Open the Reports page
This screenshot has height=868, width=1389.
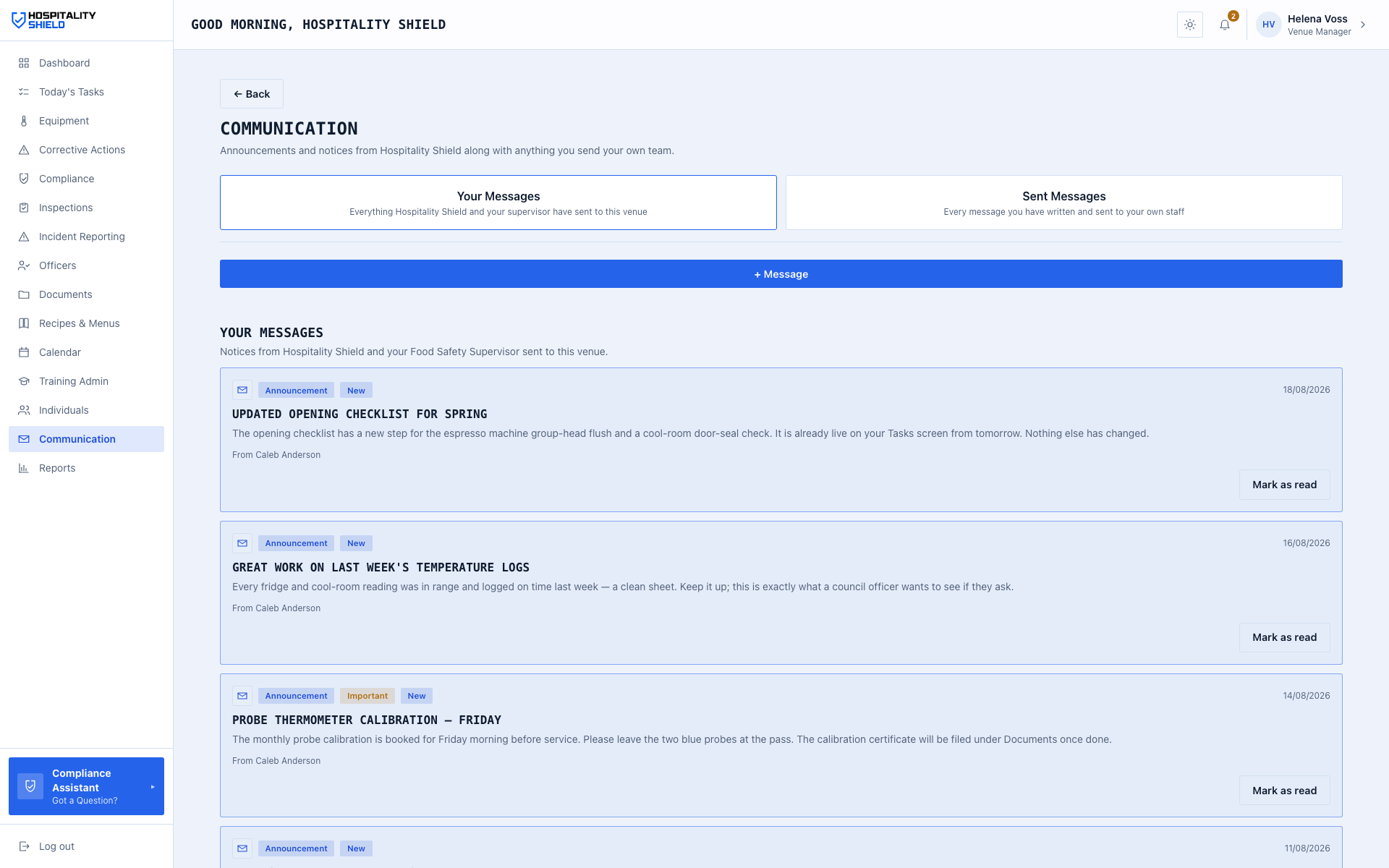pos(86,468)
